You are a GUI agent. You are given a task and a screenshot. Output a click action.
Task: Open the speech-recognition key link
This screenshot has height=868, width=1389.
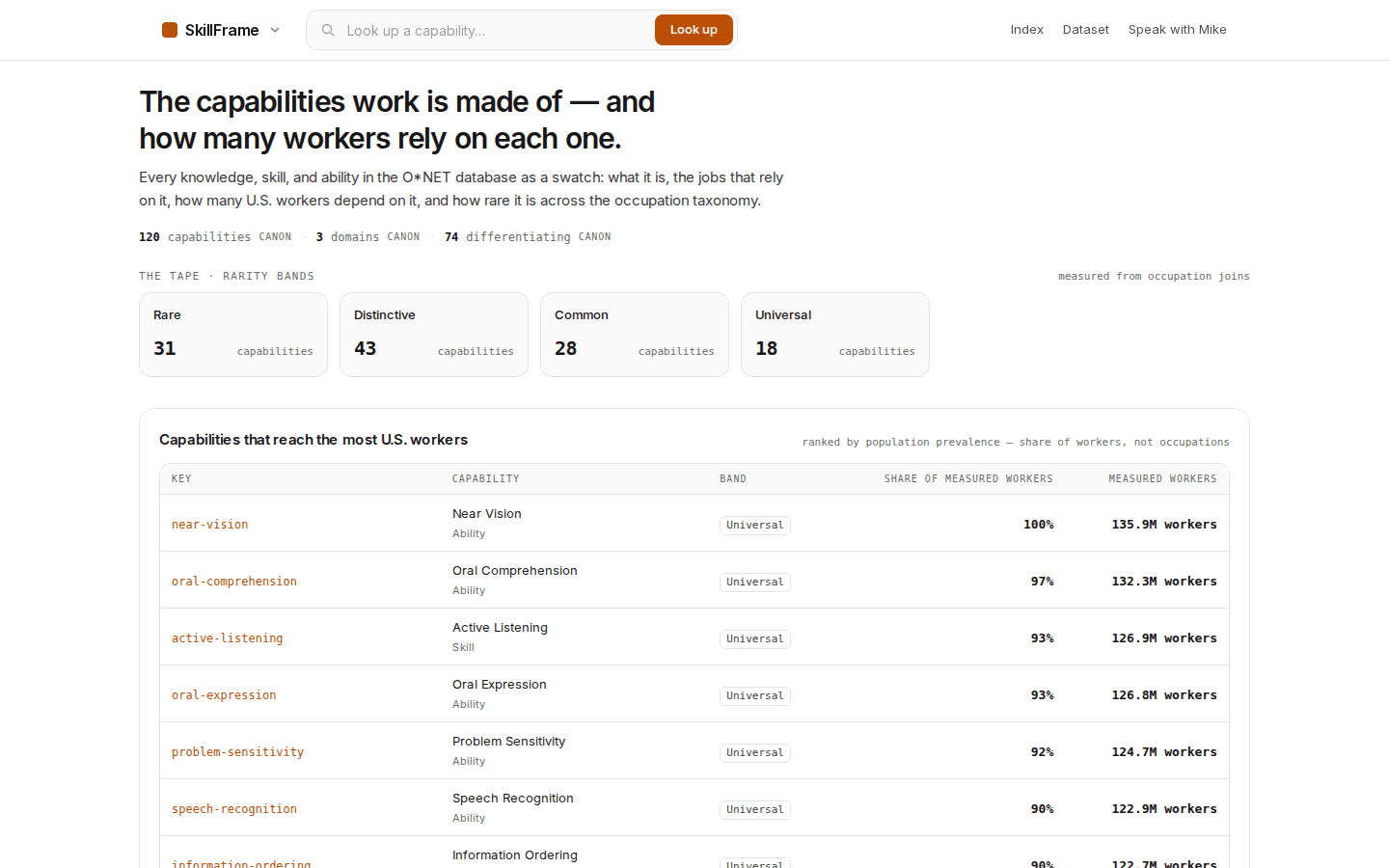[x=234, y=809]
